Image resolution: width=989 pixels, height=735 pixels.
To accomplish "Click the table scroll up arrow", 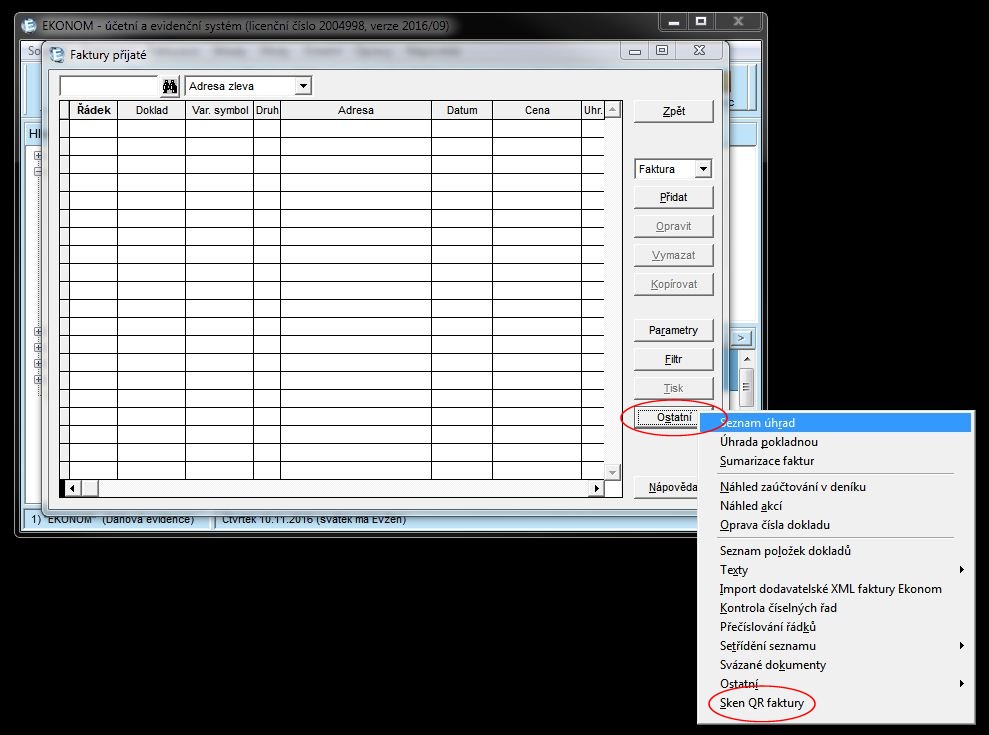I will click(612, 109).
